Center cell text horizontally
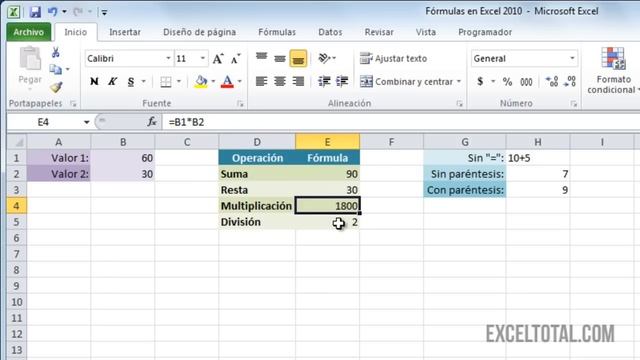Screen dimensions: 640x360 [x=280, y=81]
